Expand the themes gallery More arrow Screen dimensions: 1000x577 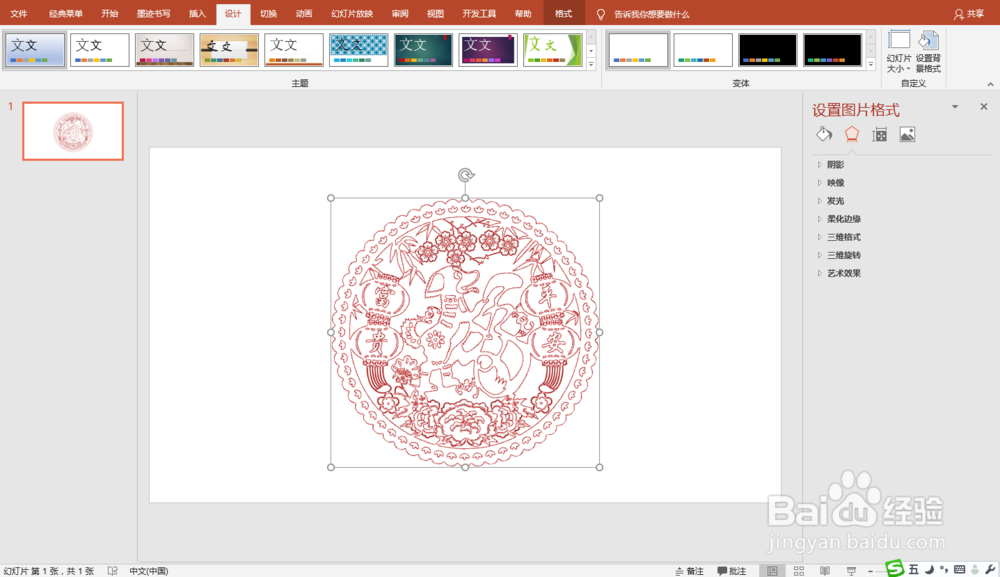[x=591, y=64]
